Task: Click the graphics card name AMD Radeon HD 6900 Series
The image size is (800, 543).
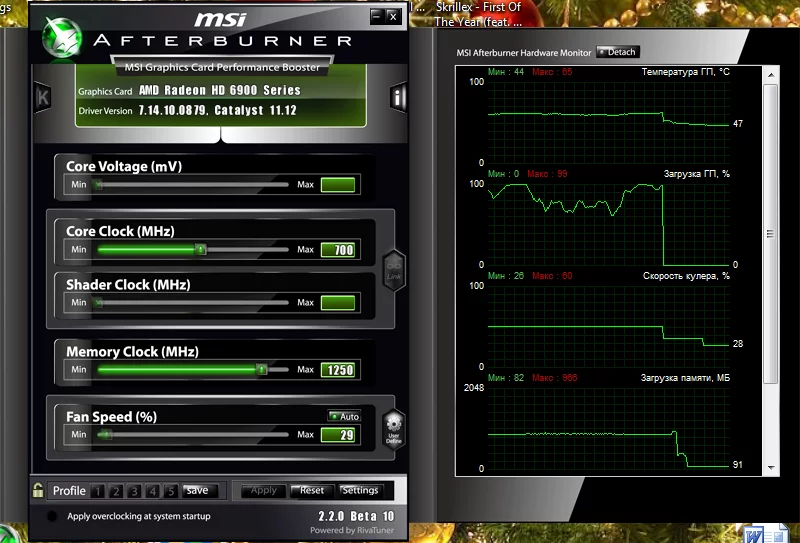Action: tap(219, 90)
